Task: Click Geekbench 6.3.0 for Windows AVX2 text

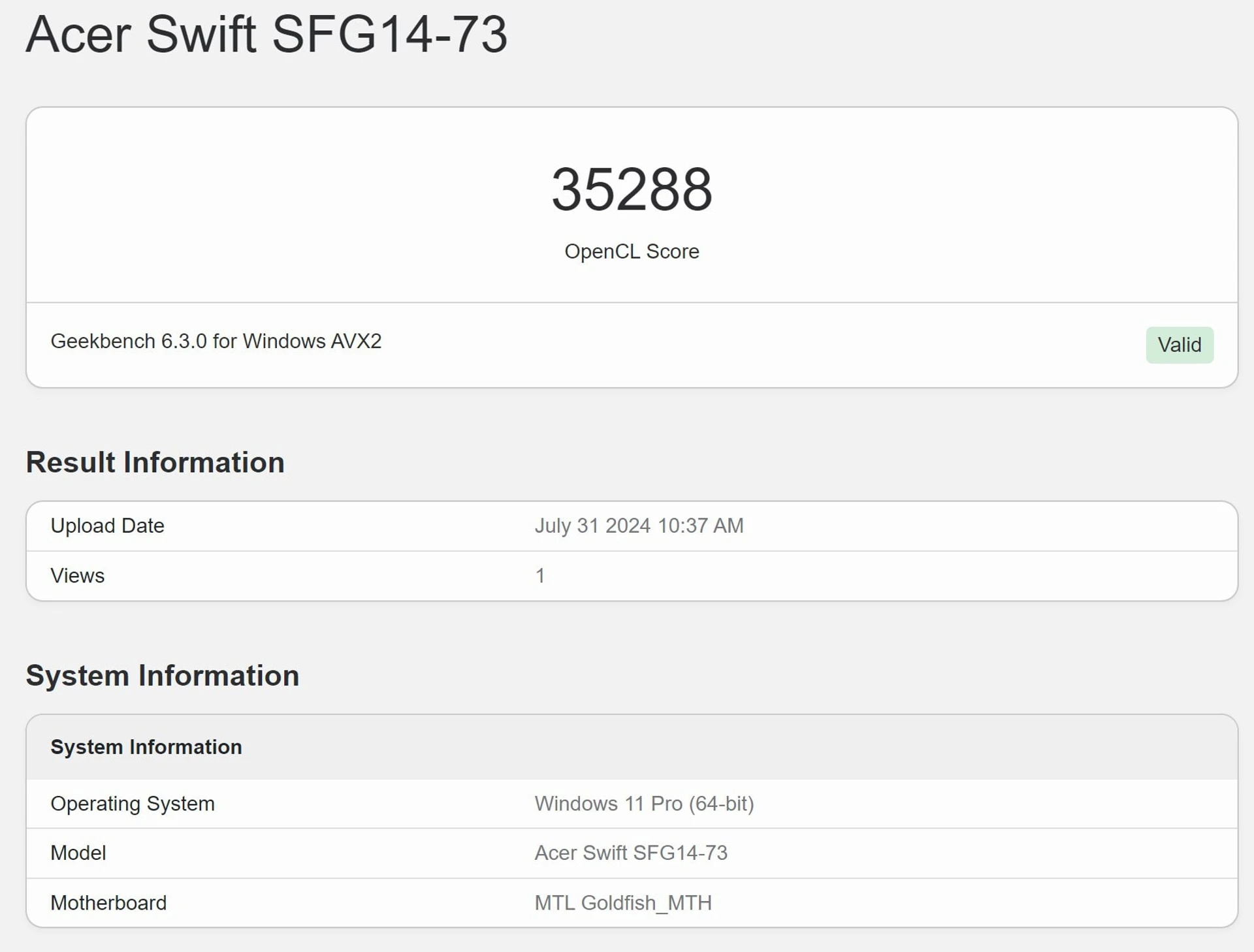Action: click(x=216, y=341)
